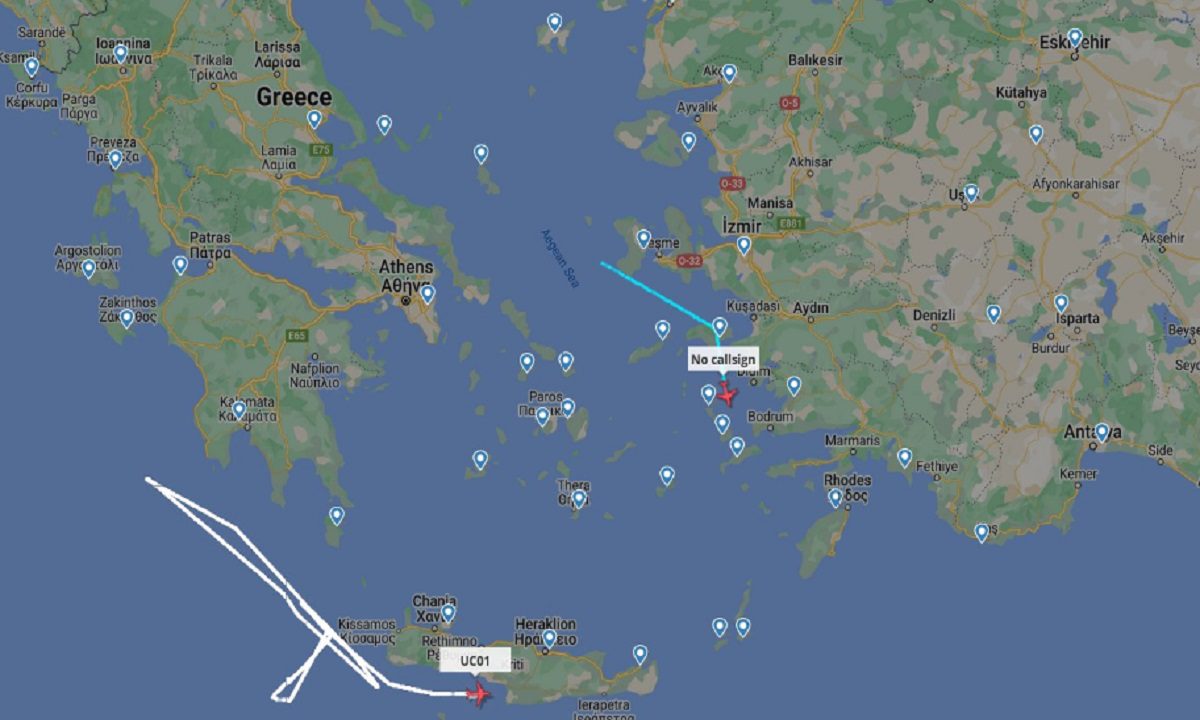Select the airport pin at Isparta
The height and width of the screenshot is (720, 1200).
(1061, 302)
